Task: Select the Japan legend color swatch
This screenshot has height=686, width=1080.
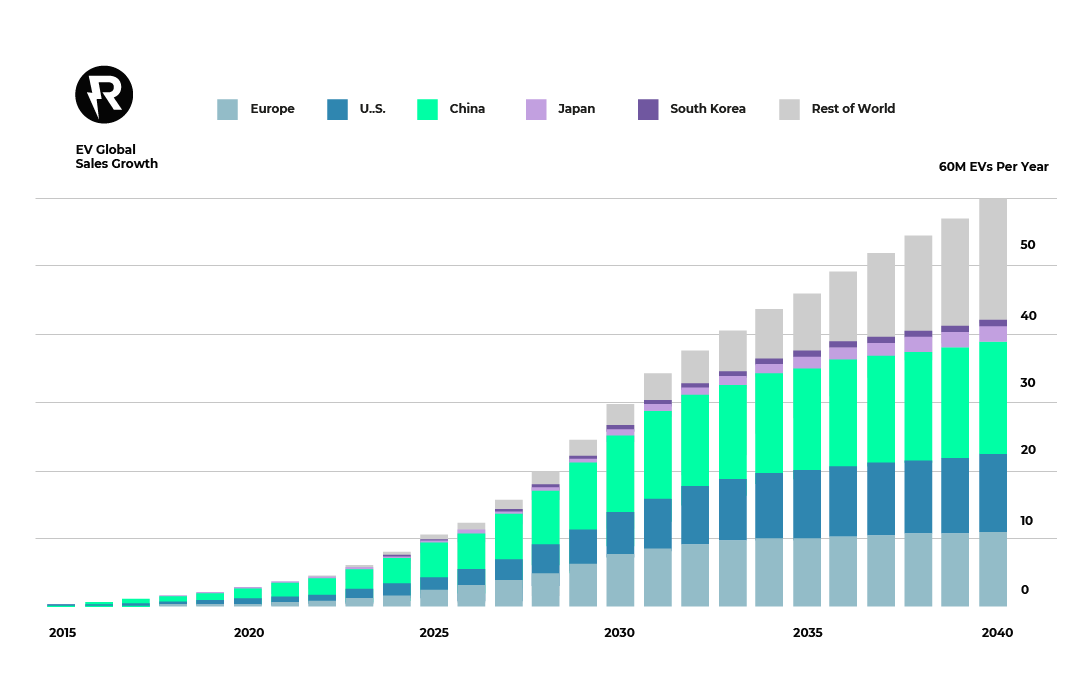Action: [536, 110]
